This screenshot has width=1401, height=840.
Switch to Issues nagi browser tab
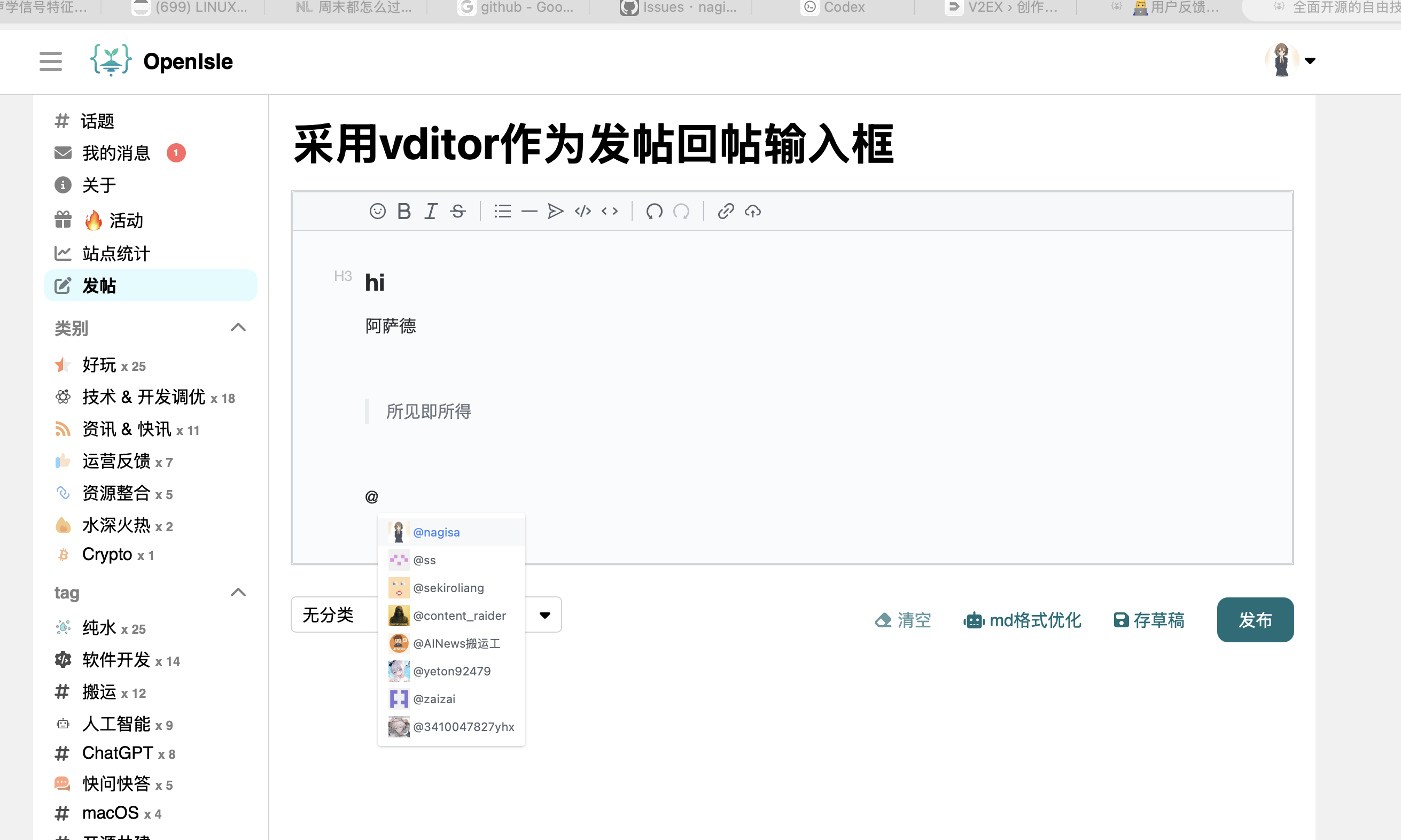[678, 7]
